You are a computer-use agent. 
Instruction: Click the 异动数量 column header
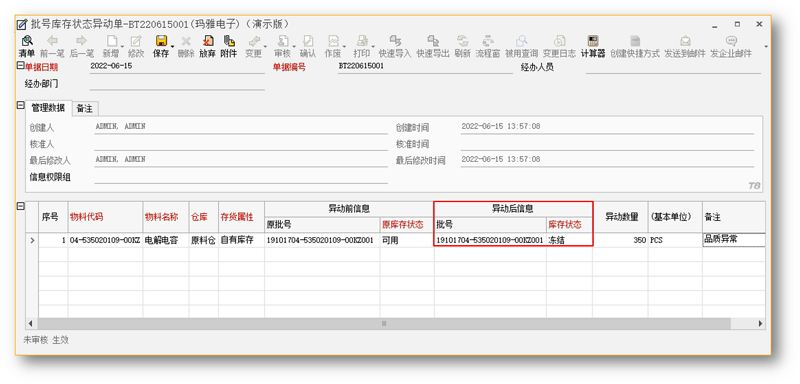620,217
